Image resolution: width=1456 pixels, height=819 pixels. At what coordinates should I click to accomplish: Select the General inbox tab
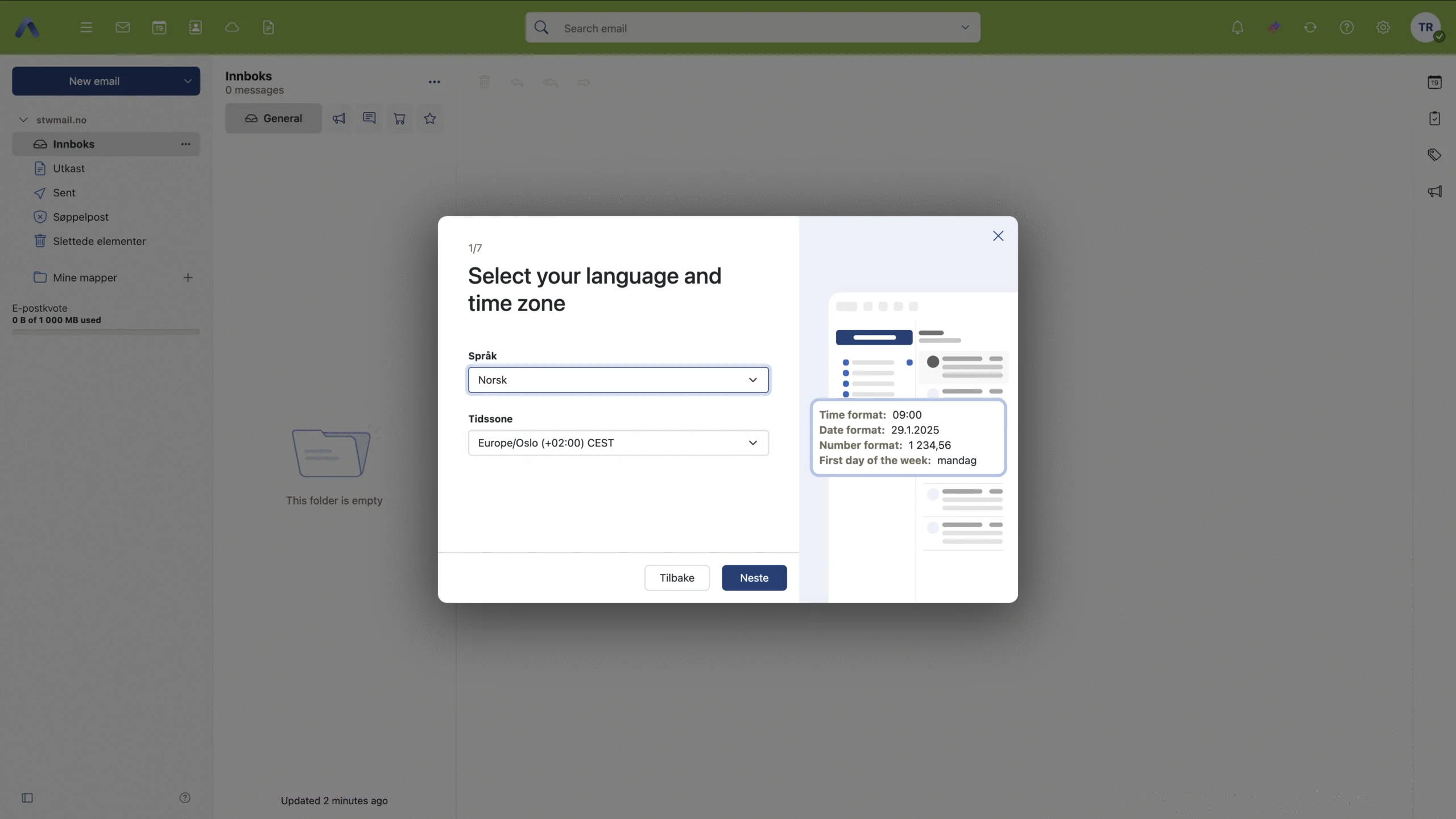pyautogui.click(x=274, y=118)
